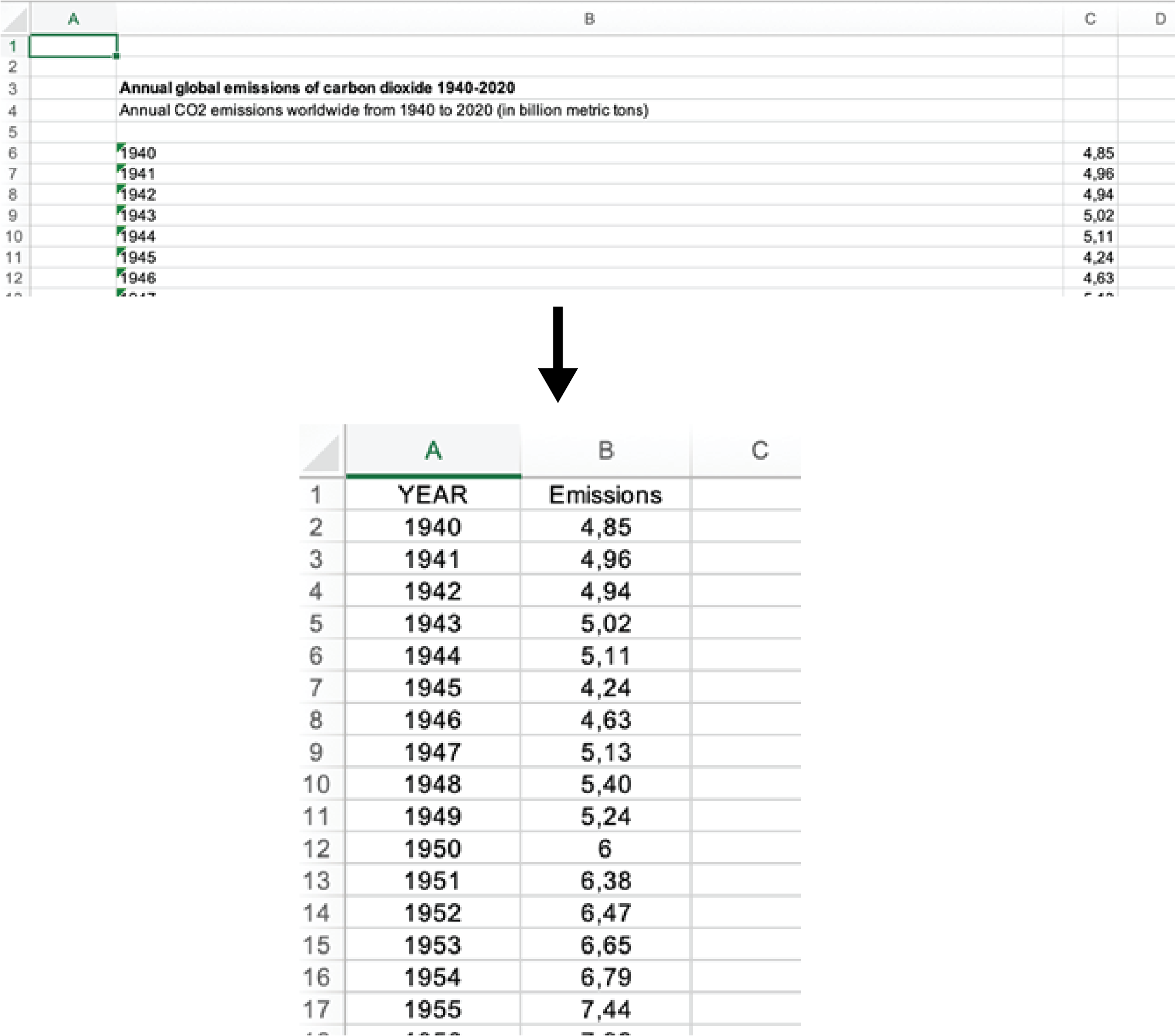Image resolution: width=1175 pixels, height=1036 pixels.
Task: Select row 3 header in top sheet
Action: [x=13, y=89]
